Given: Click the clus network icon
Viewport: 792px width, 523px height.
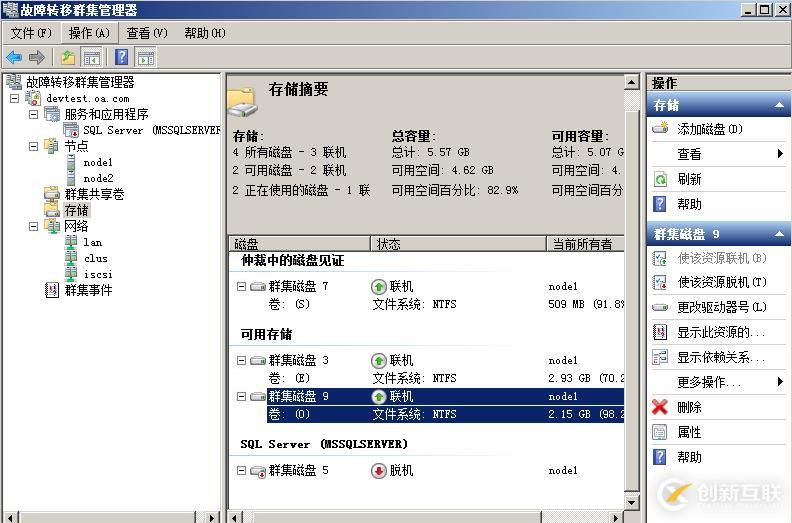Looking at the screenshot, I should tap(71, 258).
